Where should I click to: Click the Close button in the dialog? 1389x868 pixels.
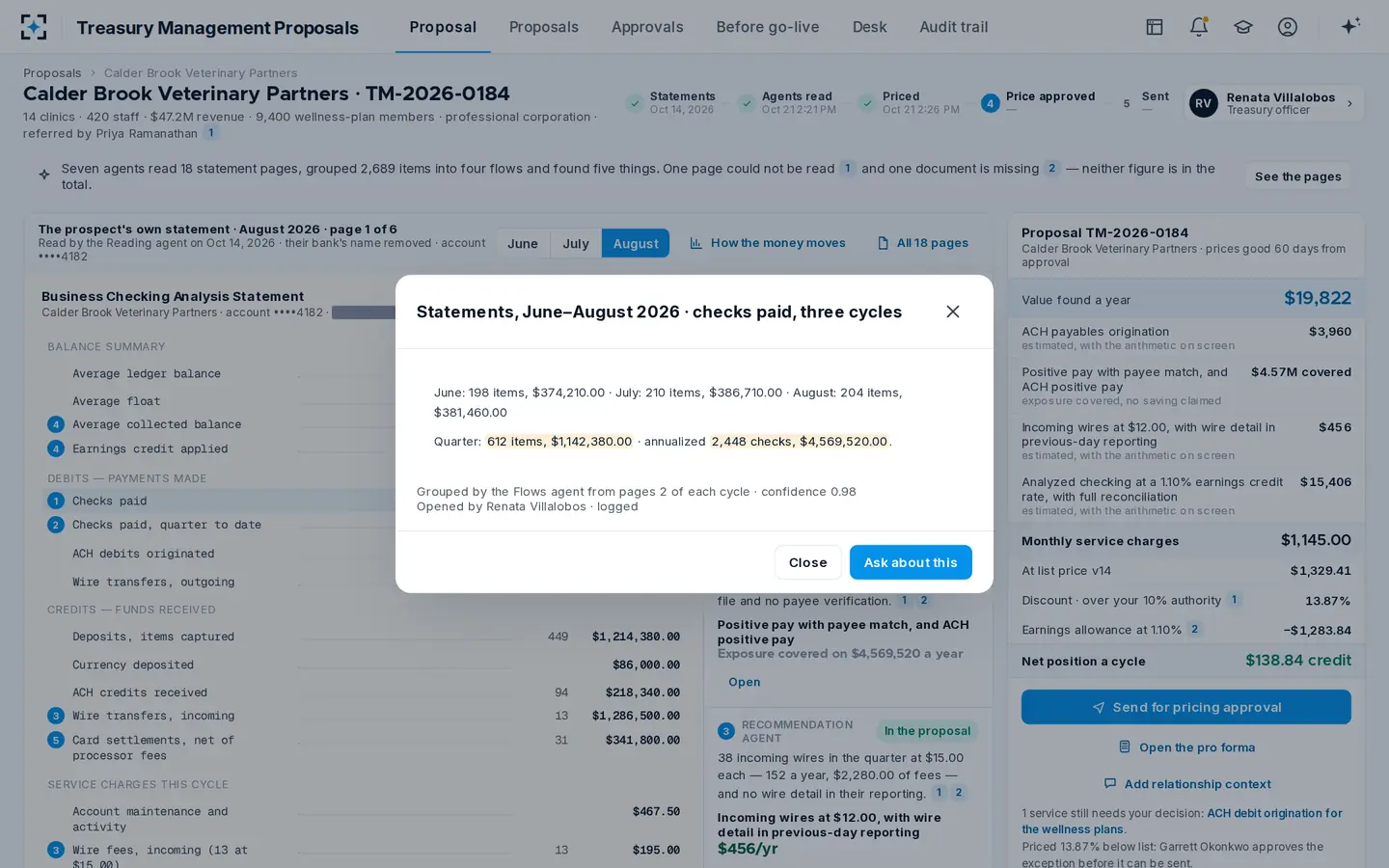(x=807, y=562)
